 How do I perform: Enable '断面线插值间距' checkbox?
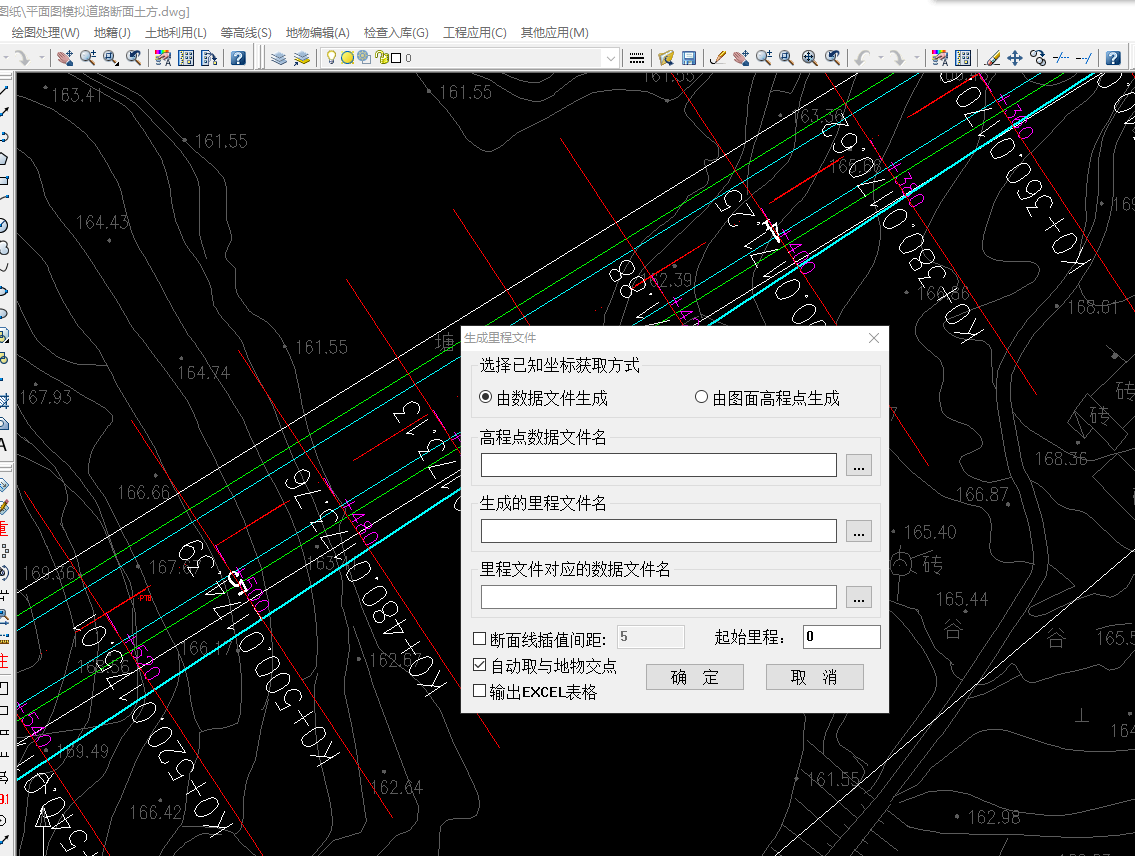[479, 639]
